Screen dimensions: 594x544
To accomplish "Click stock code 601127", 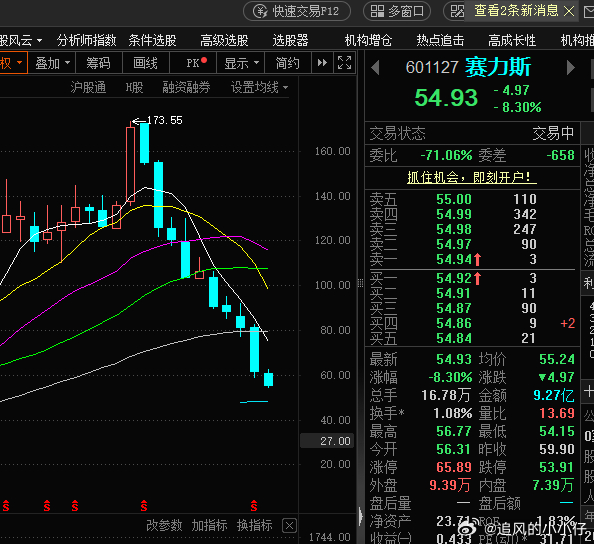I will pyautogui.click(x=432, y=68).
